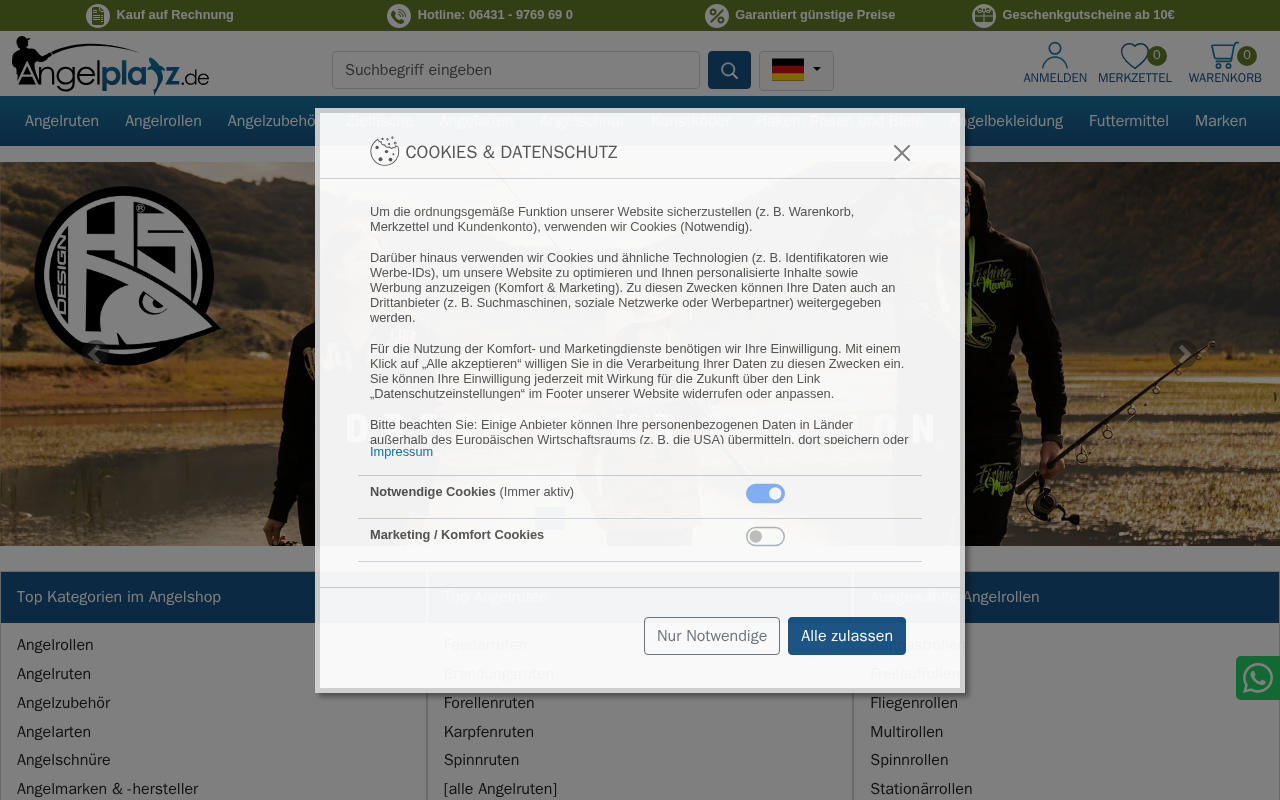Viewport: 1280px width, 800px height.
Task: Open the Angelmarken & -hersteller link
Action: point(108,789)
